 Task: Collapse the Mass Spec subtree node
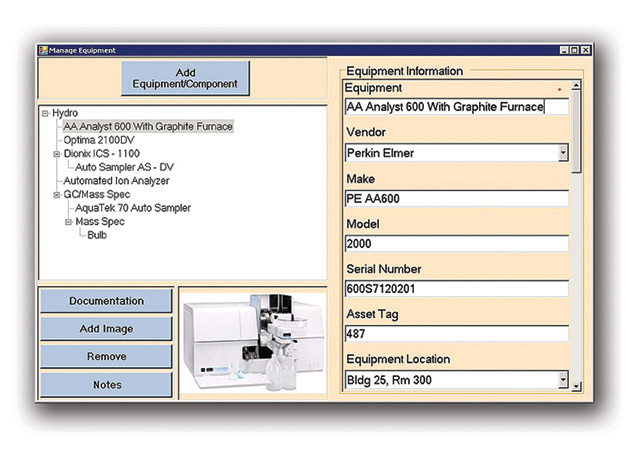(69, 222)
